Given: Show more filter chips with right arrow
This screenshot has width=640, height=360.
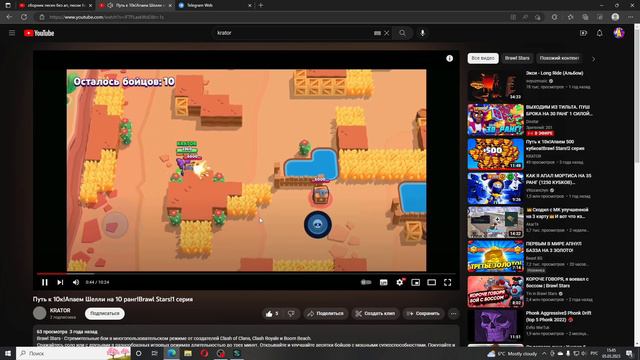Looking at the screenshot, I should point(593,59).
